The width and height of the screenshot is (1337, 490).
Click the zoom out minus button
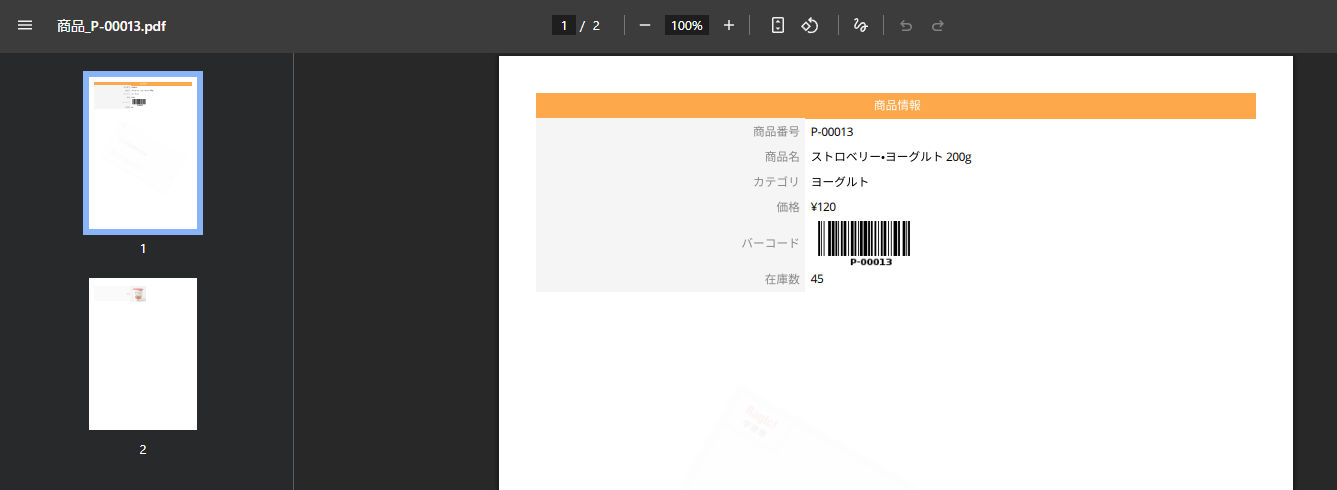pyautogui.click(x=645, y=25)
